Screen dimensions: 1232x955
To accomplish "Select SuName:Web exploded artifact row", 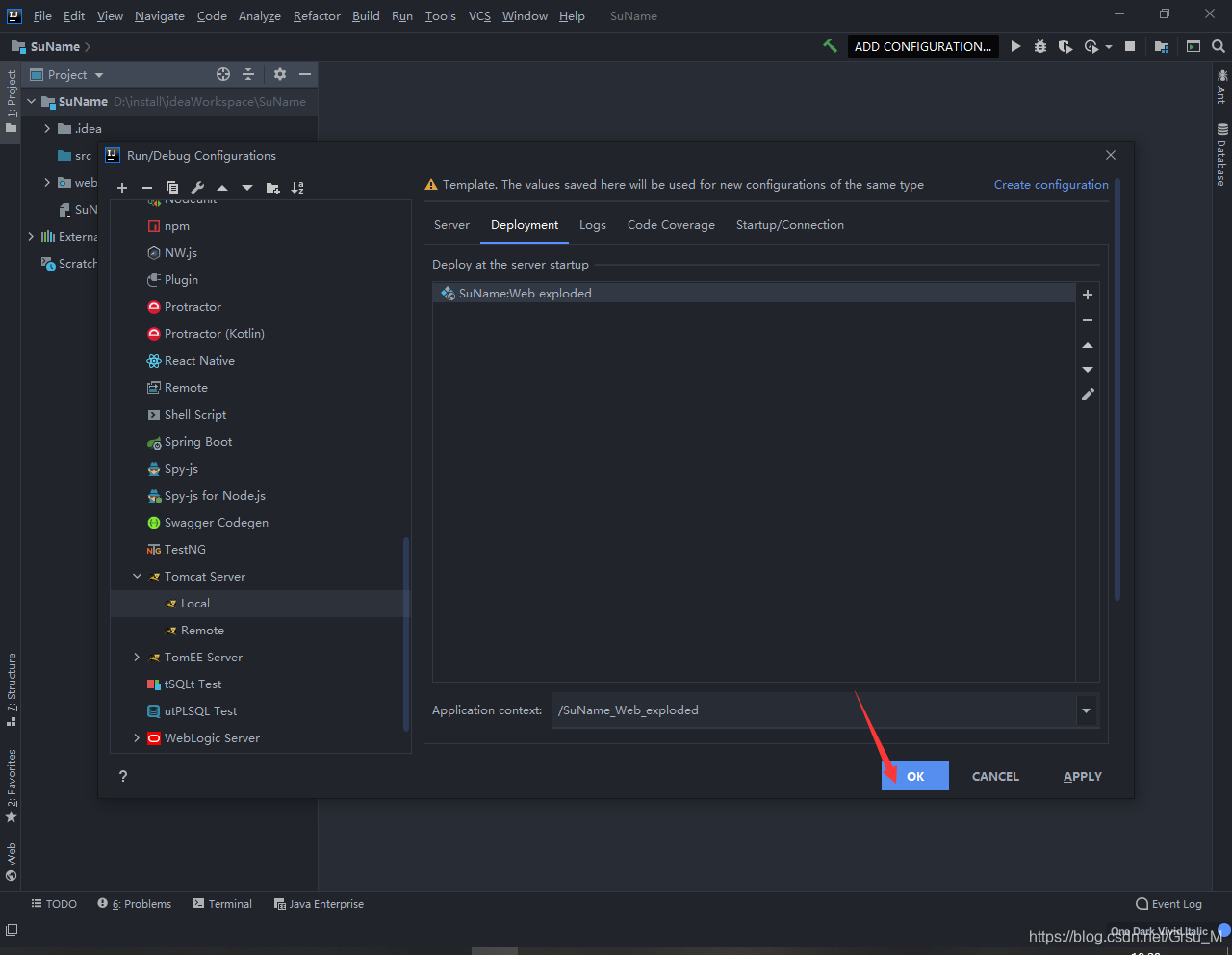I will click(754, 294).
